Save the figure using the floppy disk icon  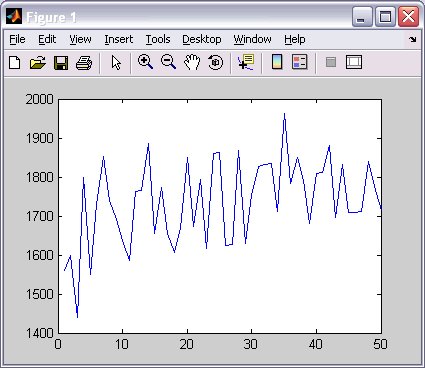[61, 62]
